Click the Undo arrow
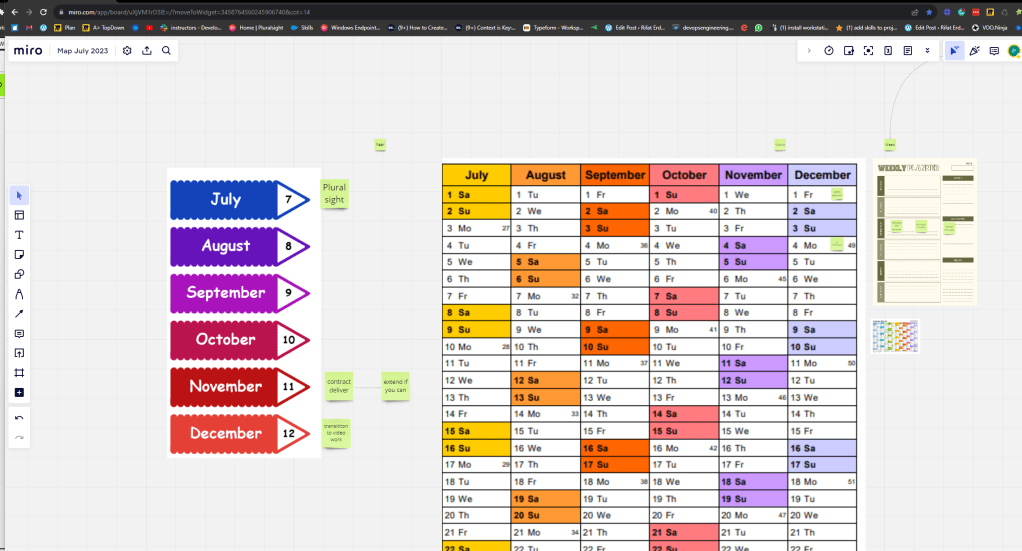This screenshot has width=1022, height=551. click(19, 418)
